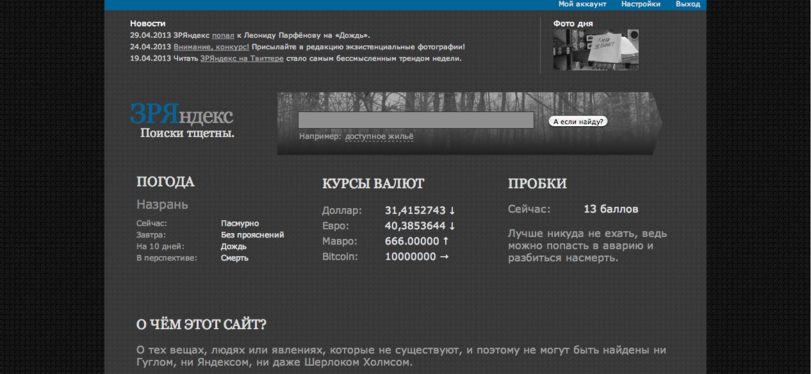Open the 'Внимание, конкурс!' link

point(211,47)
